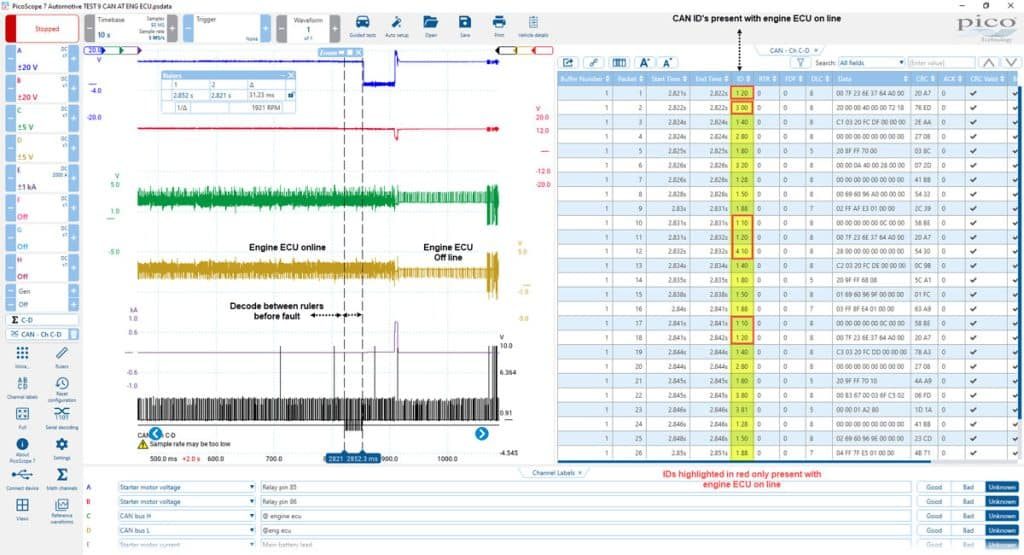Mark channel A waveform as Bad
The image size is (1024, 555).
coord(968,487)
